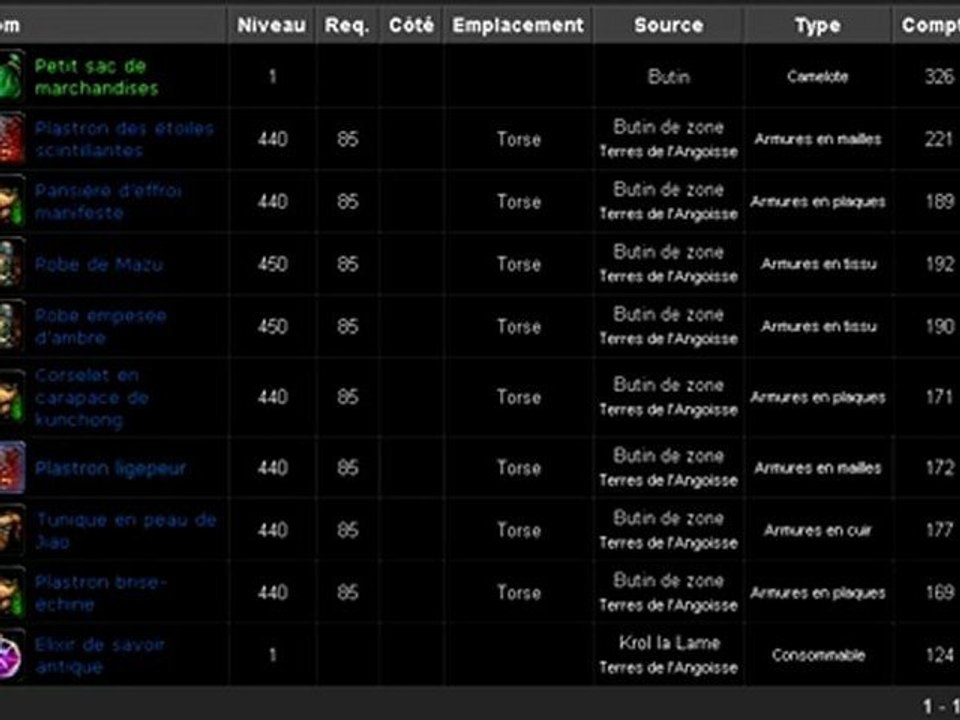Open Petit sac de marchandises item link
This screenshot has height=720, width=960.
tap(96, 77)
